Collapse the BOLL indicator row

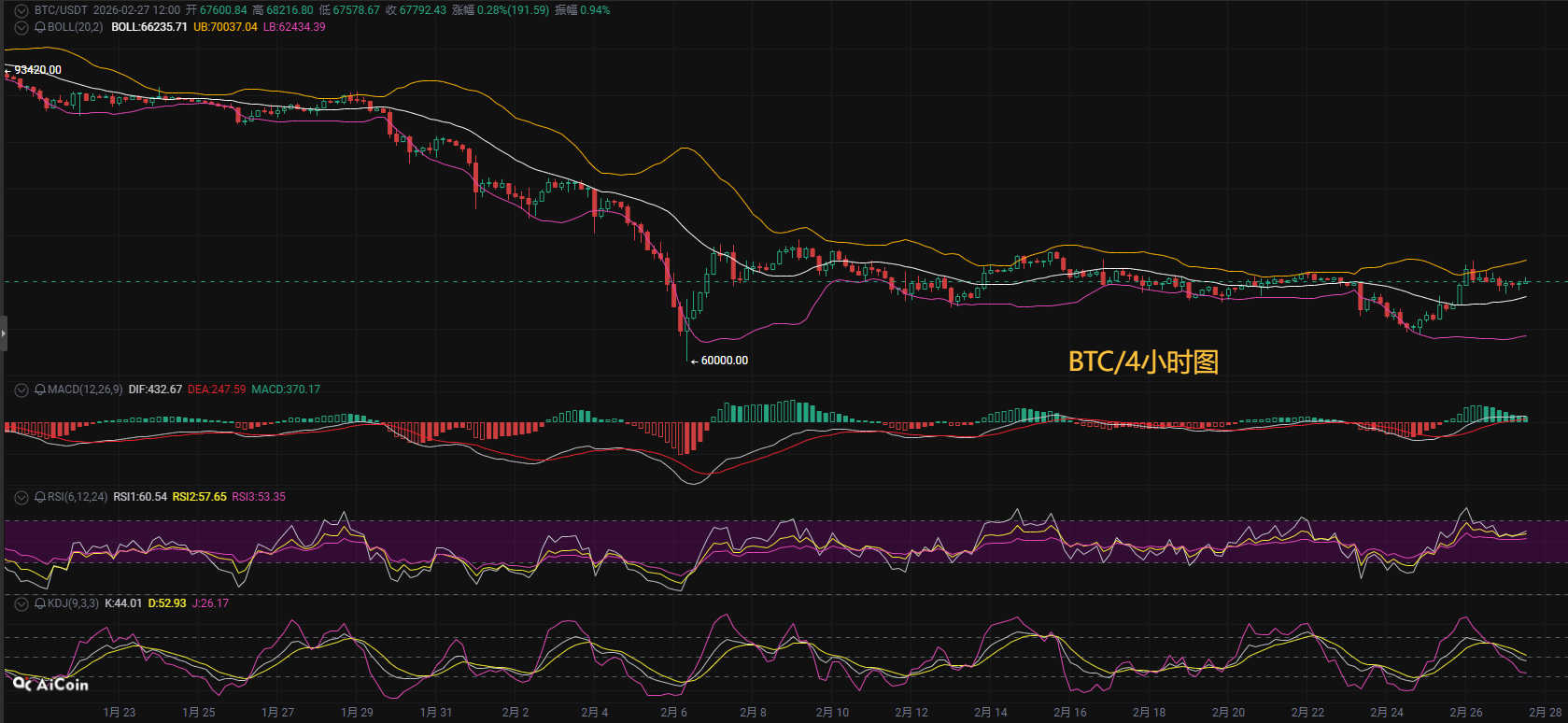21,27
